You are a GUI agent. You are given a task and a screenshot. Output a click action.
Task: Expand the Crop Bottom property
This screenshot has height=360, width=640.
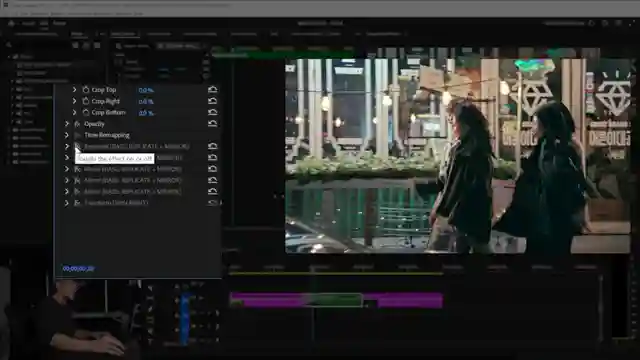[x=74, y=112]
